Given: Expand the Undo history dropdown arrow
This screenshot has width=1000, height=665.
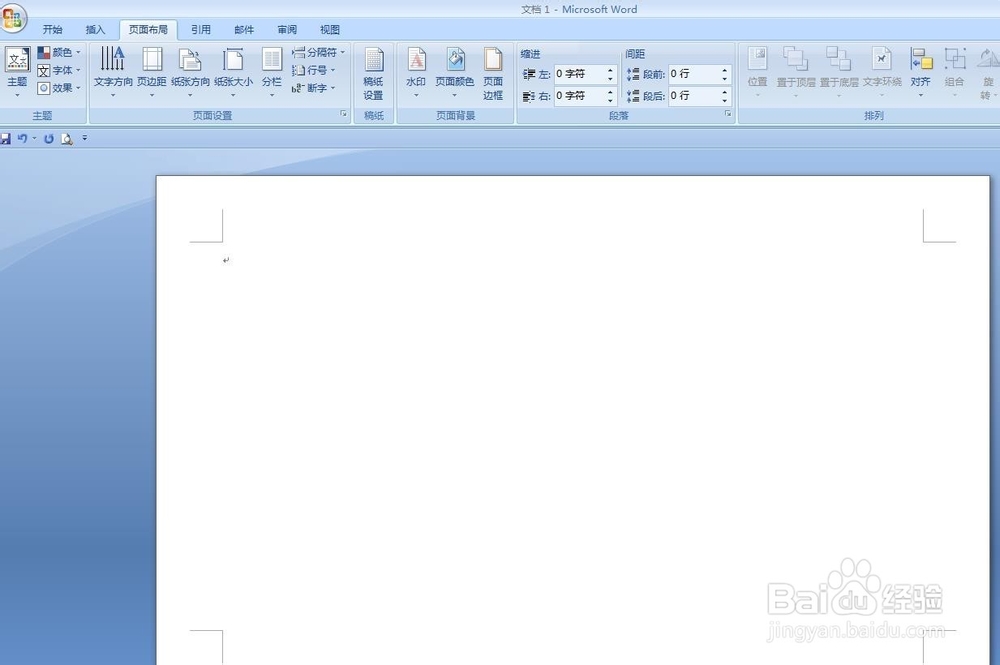Looking at the screenshot, I should (x=34, y=138).
